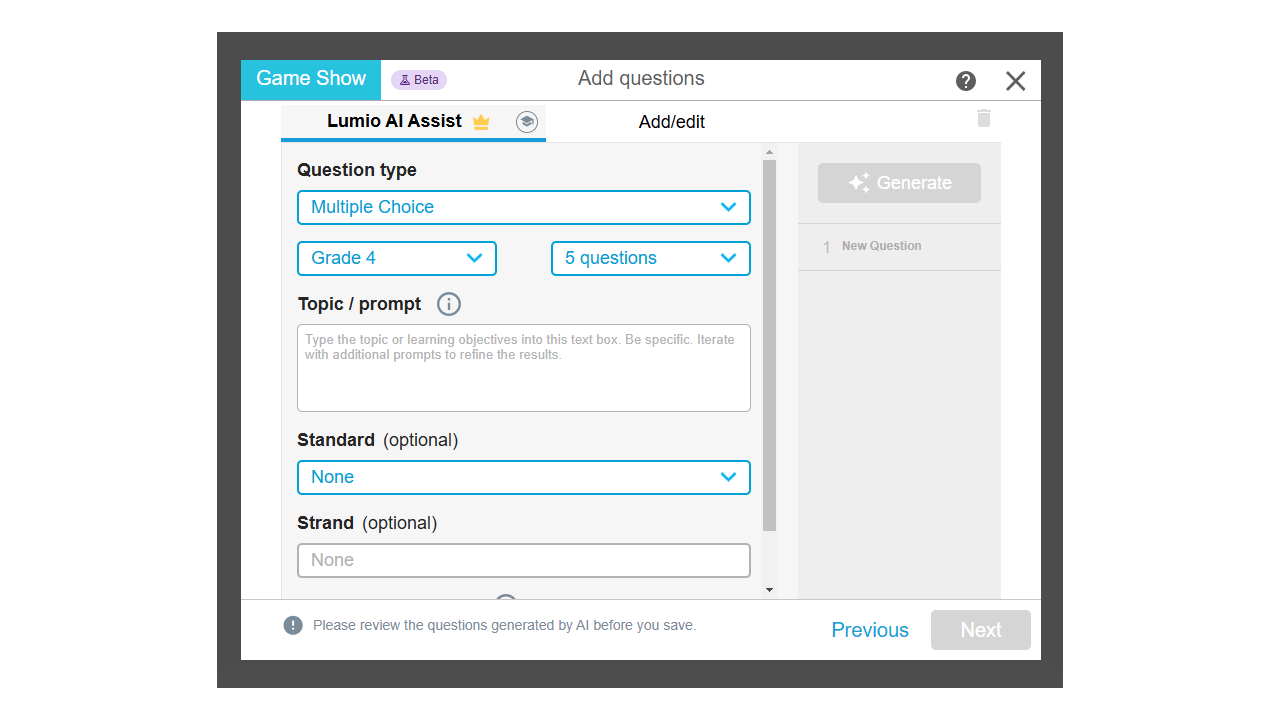Click the Previous link
This screenshot has height=720, width=1280.
coord(870,630)
